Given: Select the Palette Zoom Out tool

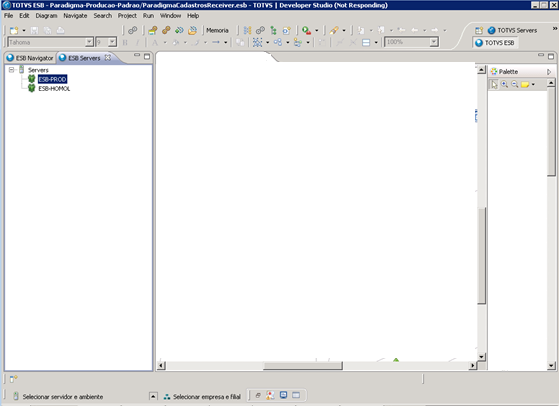Looking at the screenshot, I should click(514, 84).
